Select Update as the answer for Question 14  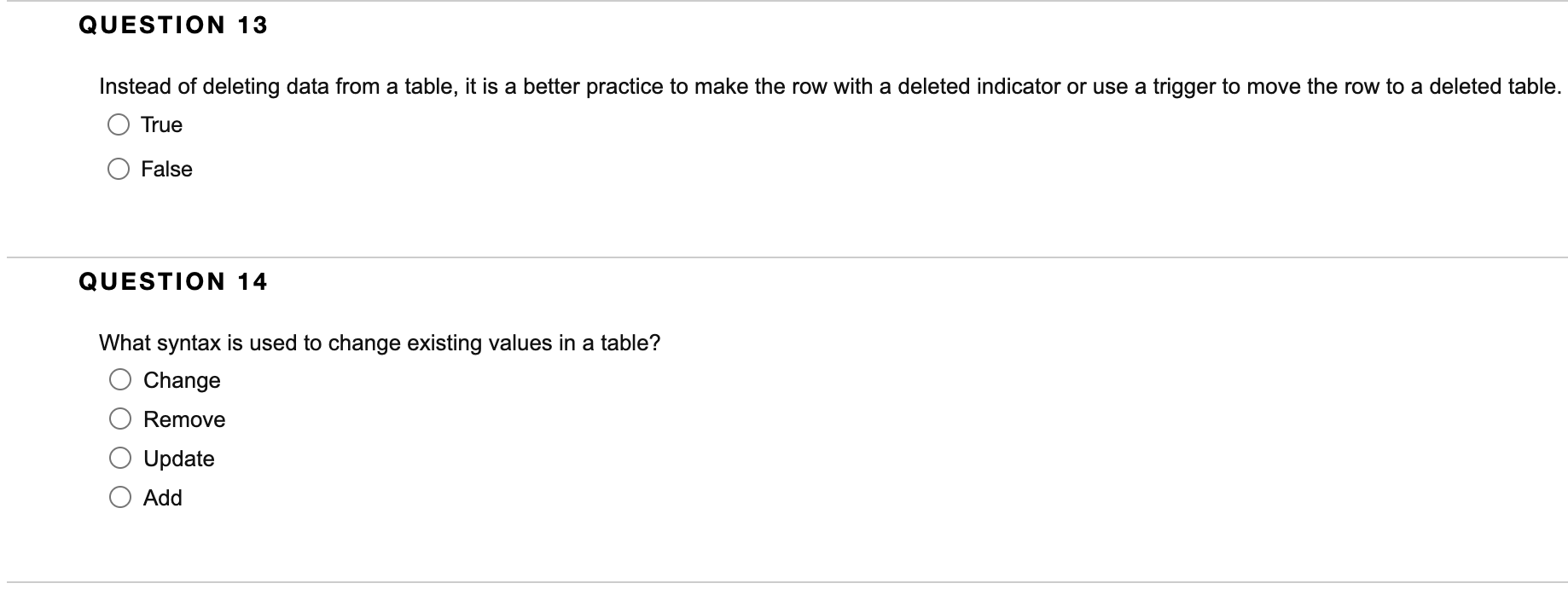122,458
